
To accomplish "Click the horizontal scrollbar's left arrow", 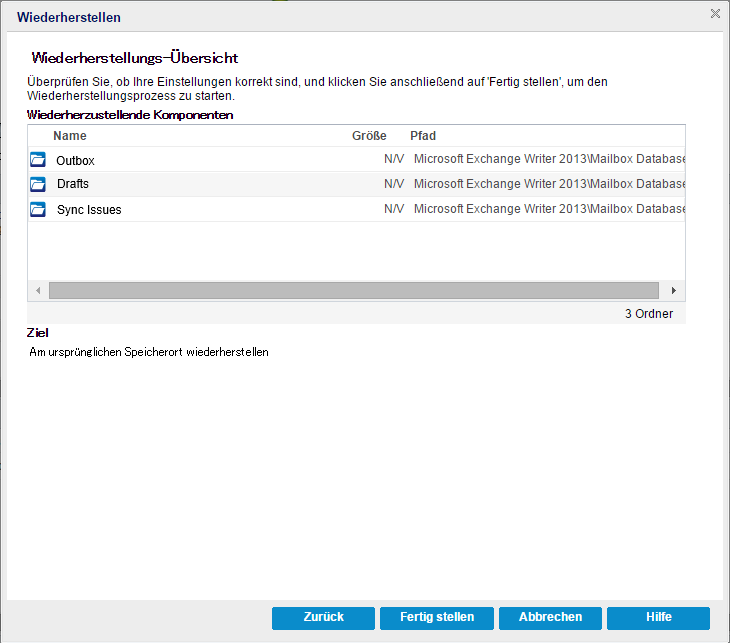I will click(38, 291).
